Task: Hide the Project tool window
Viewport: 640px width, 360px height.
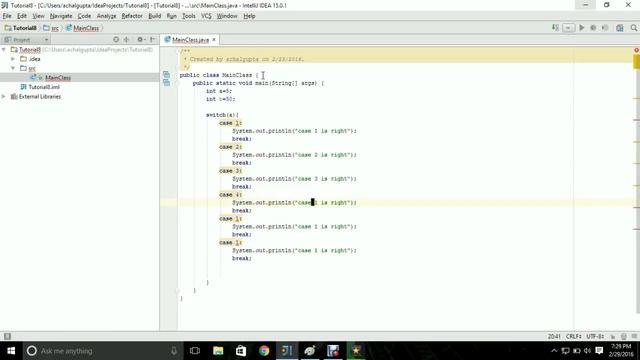Action: click(x=153, y=40)
